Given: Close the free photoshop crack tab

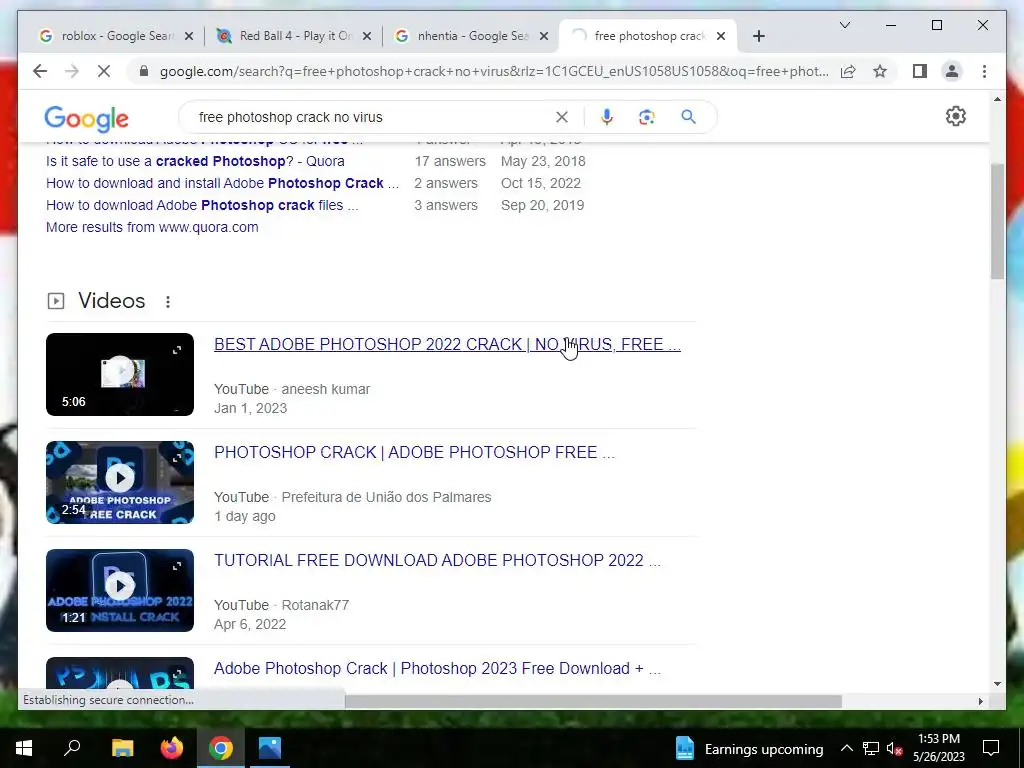Looking at the screenshot, I should (721, 36).
